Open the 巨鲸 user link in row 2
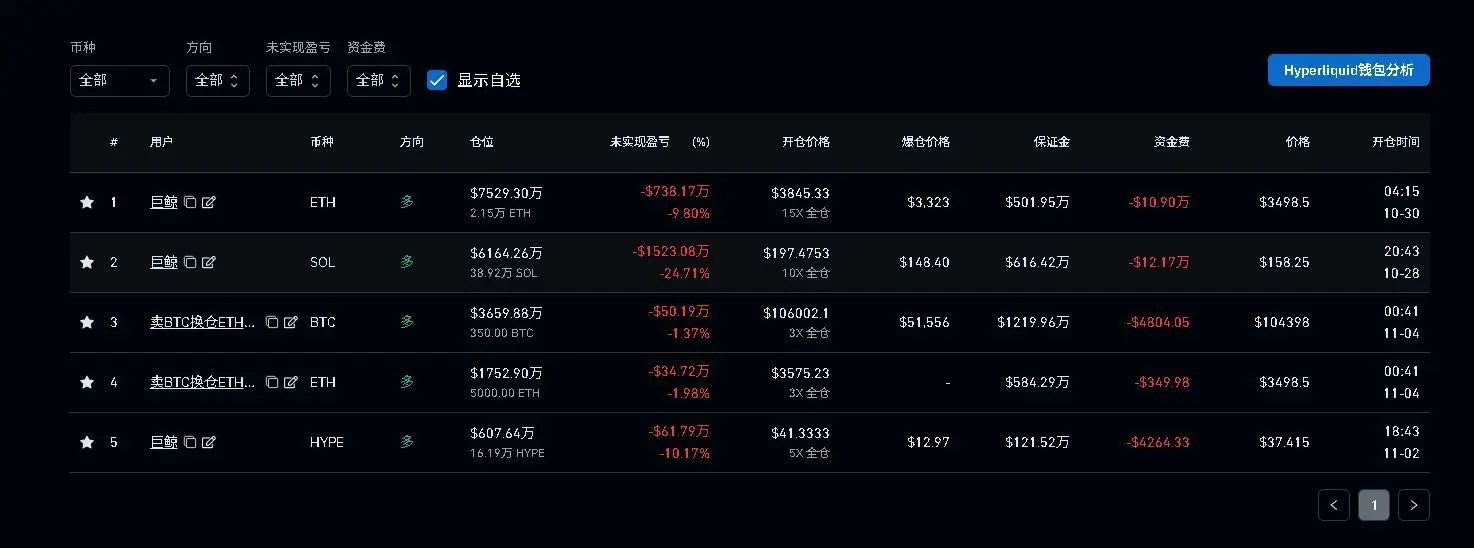The image size is (1474, 548). pos(164,262)
